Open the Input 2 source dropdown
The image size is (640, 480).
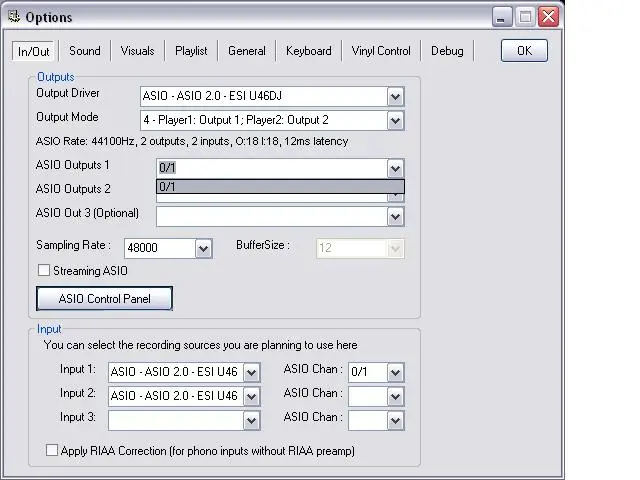tap(251, 396)
